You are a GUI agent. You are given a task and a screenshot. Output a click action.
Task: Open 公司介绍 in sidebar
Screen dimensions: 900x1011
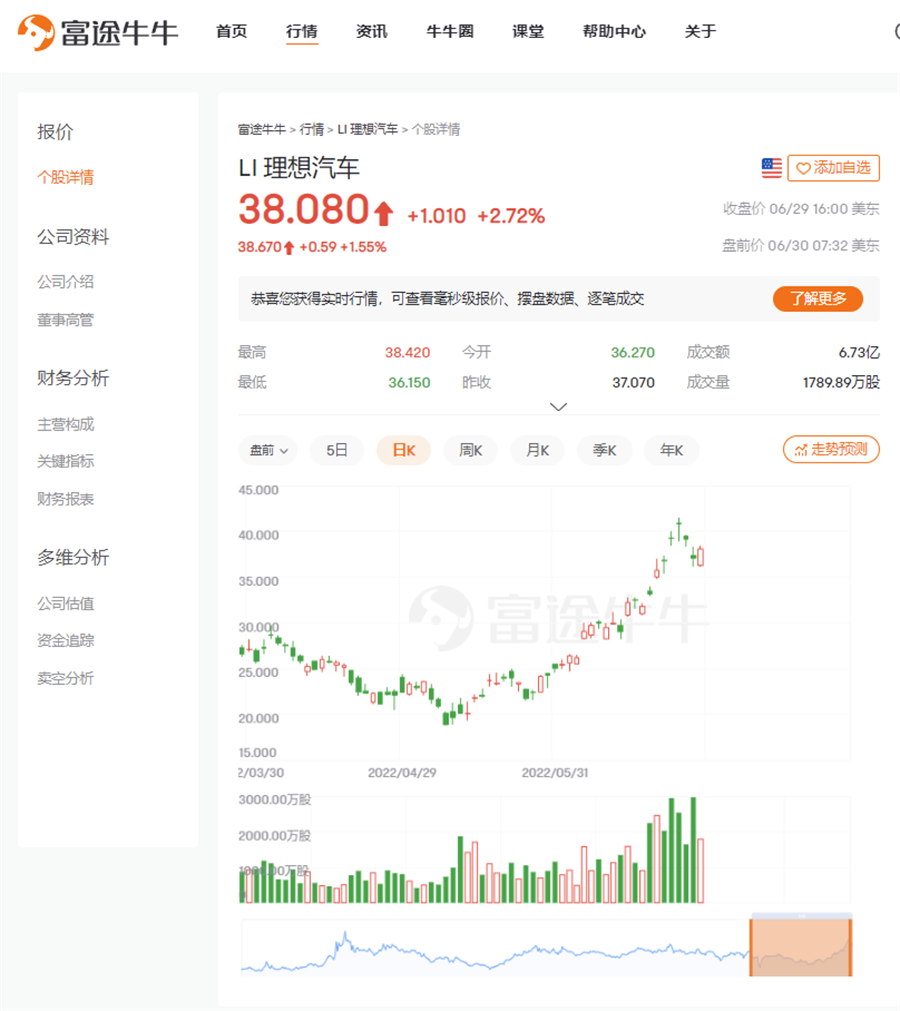[66, 282]
